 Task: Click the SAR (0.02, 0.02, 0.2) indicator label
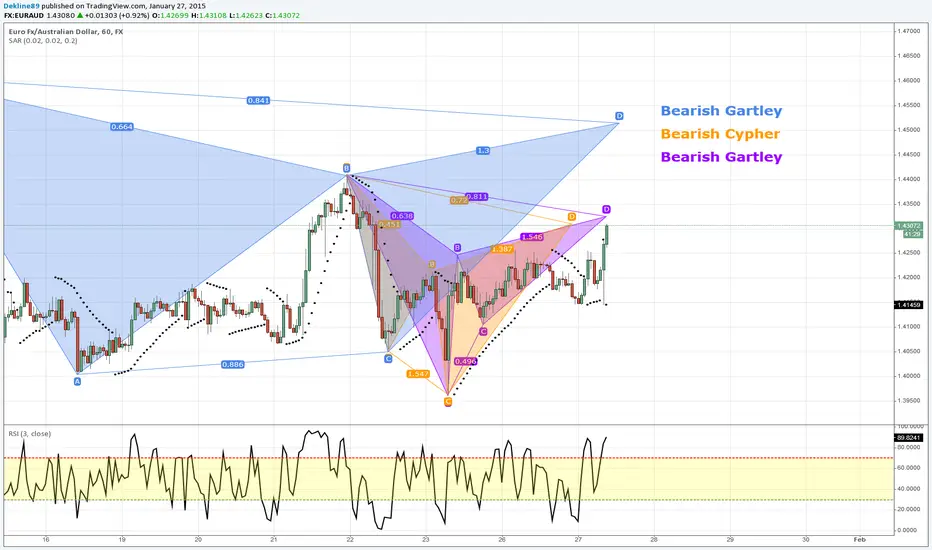[x=43, y=41]
